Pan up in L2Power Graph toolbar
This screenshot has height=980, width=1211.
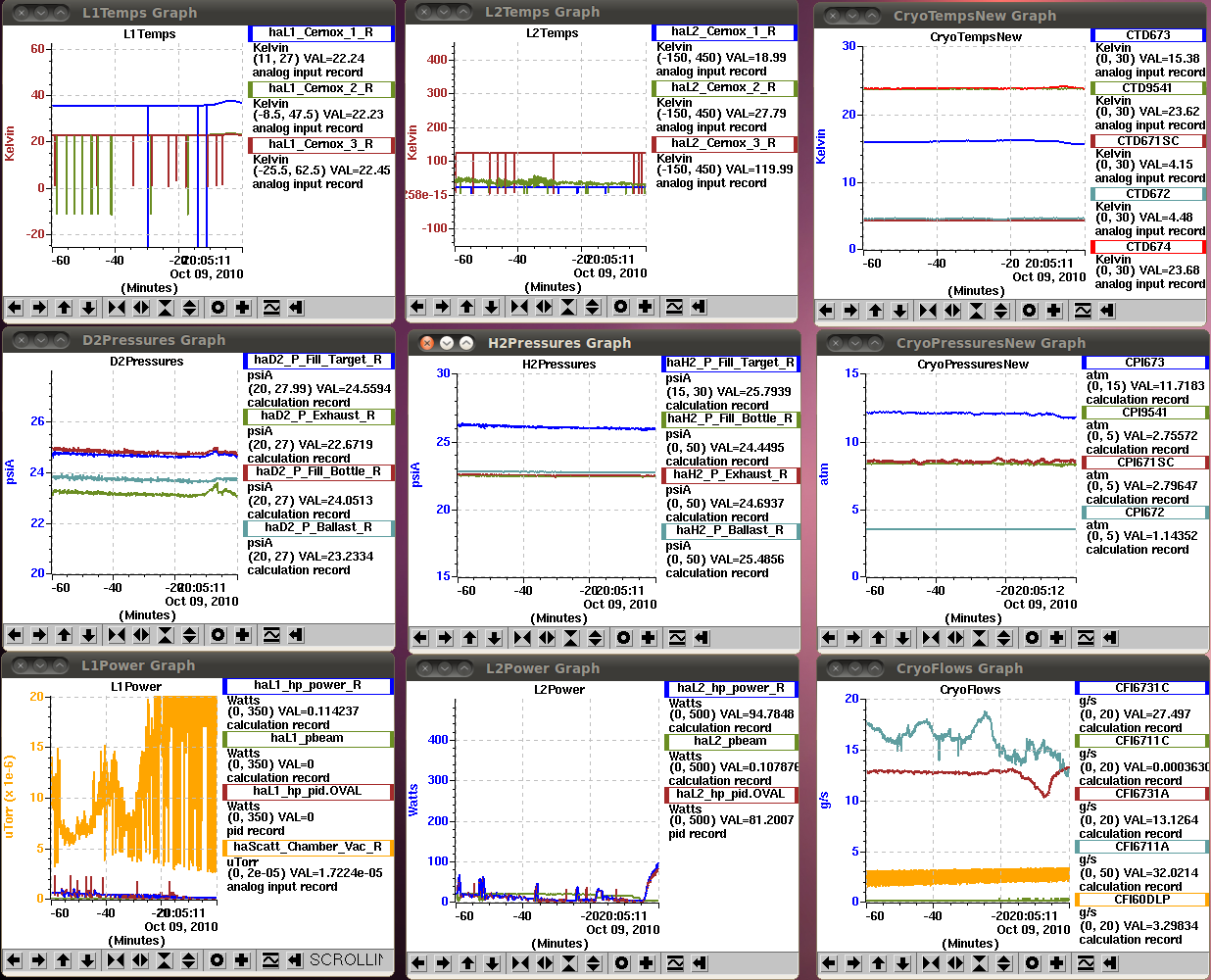point(468,963)
